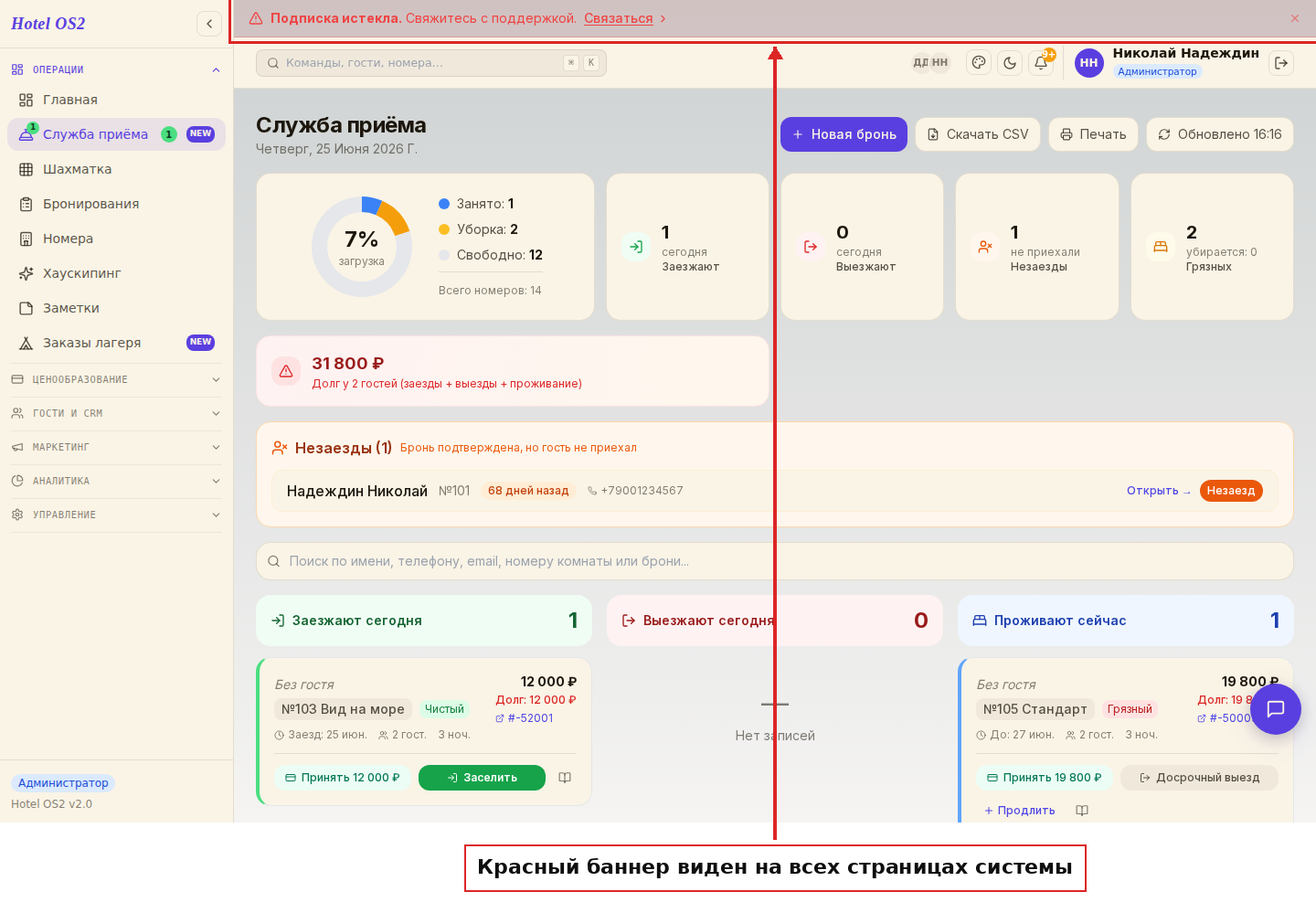Click the 7% occupancy donut chart
Screen dimensions: 1316x913
coord(362,247)
